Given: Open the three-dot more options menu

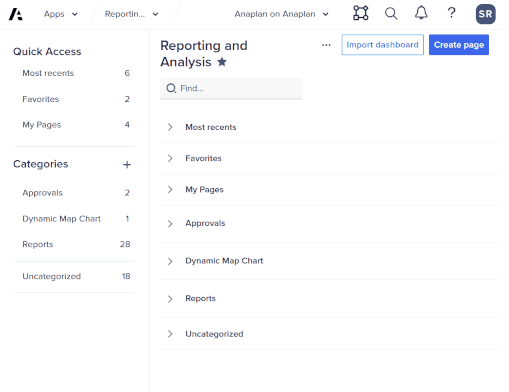Looking at the screenshot, I should coord(326,45).
